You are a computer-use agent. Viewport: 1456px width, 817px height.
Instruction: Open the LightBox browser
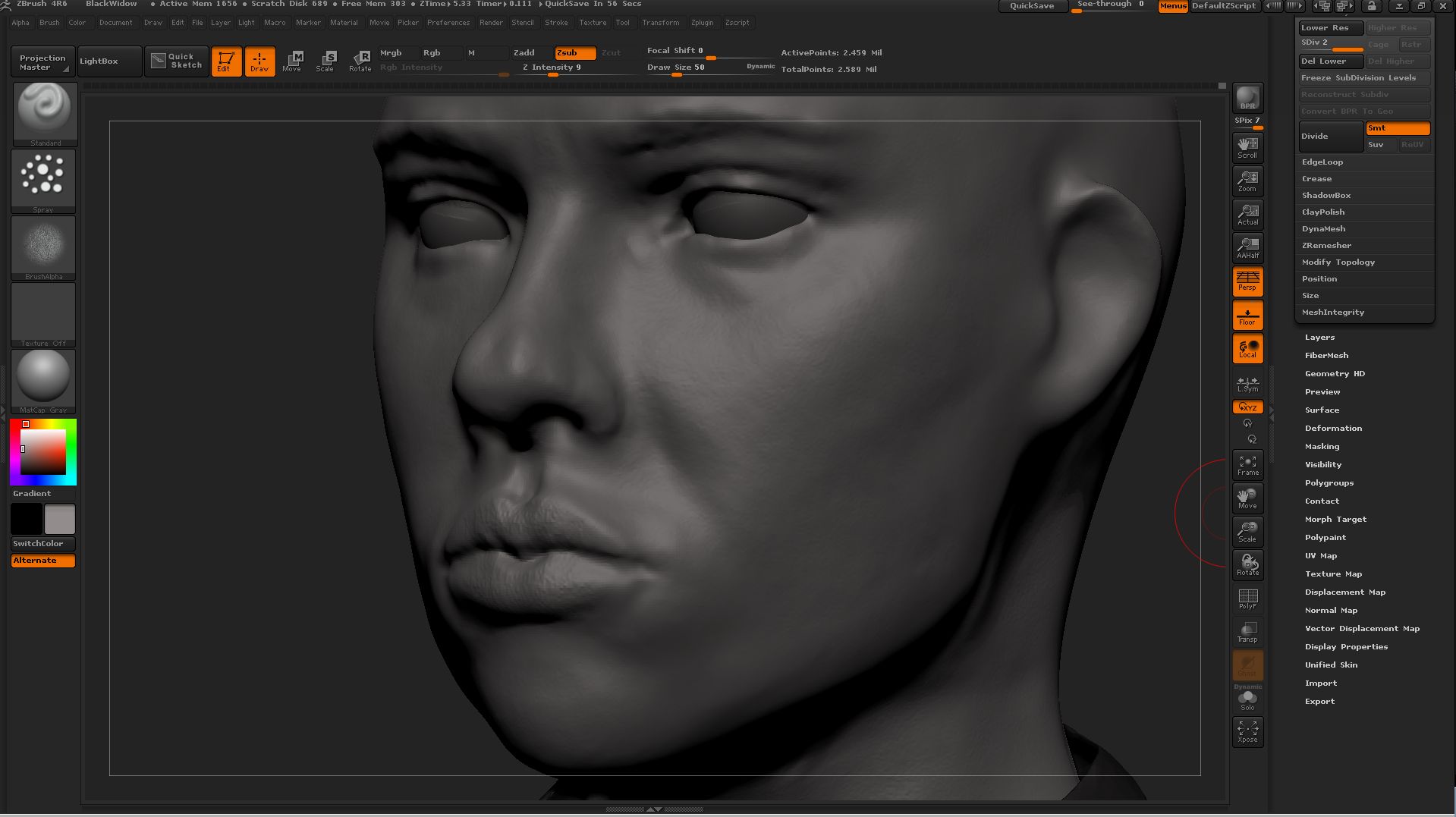click(110, 61)
